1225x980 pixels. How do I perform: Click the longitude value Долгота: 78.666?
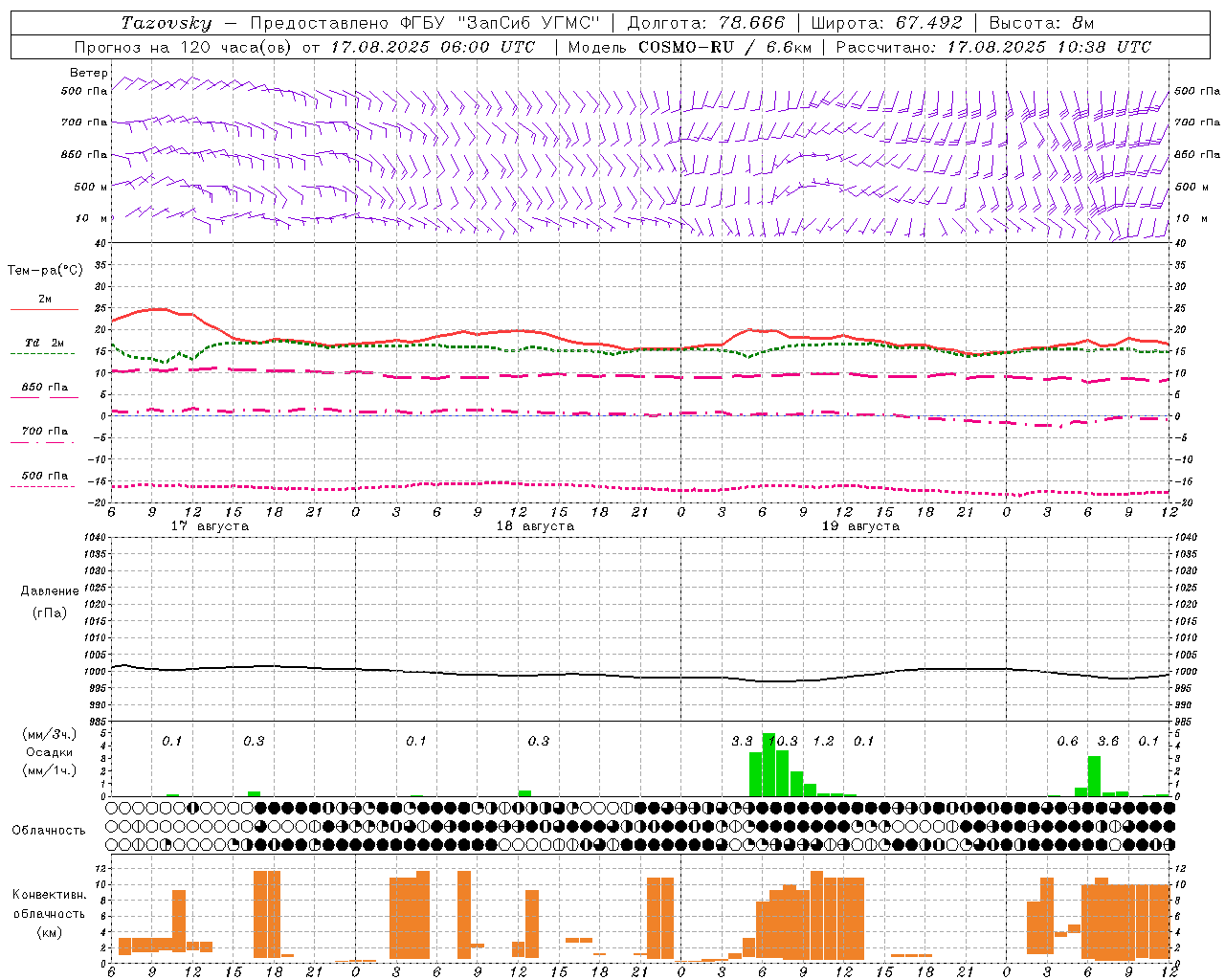[705, 23]
